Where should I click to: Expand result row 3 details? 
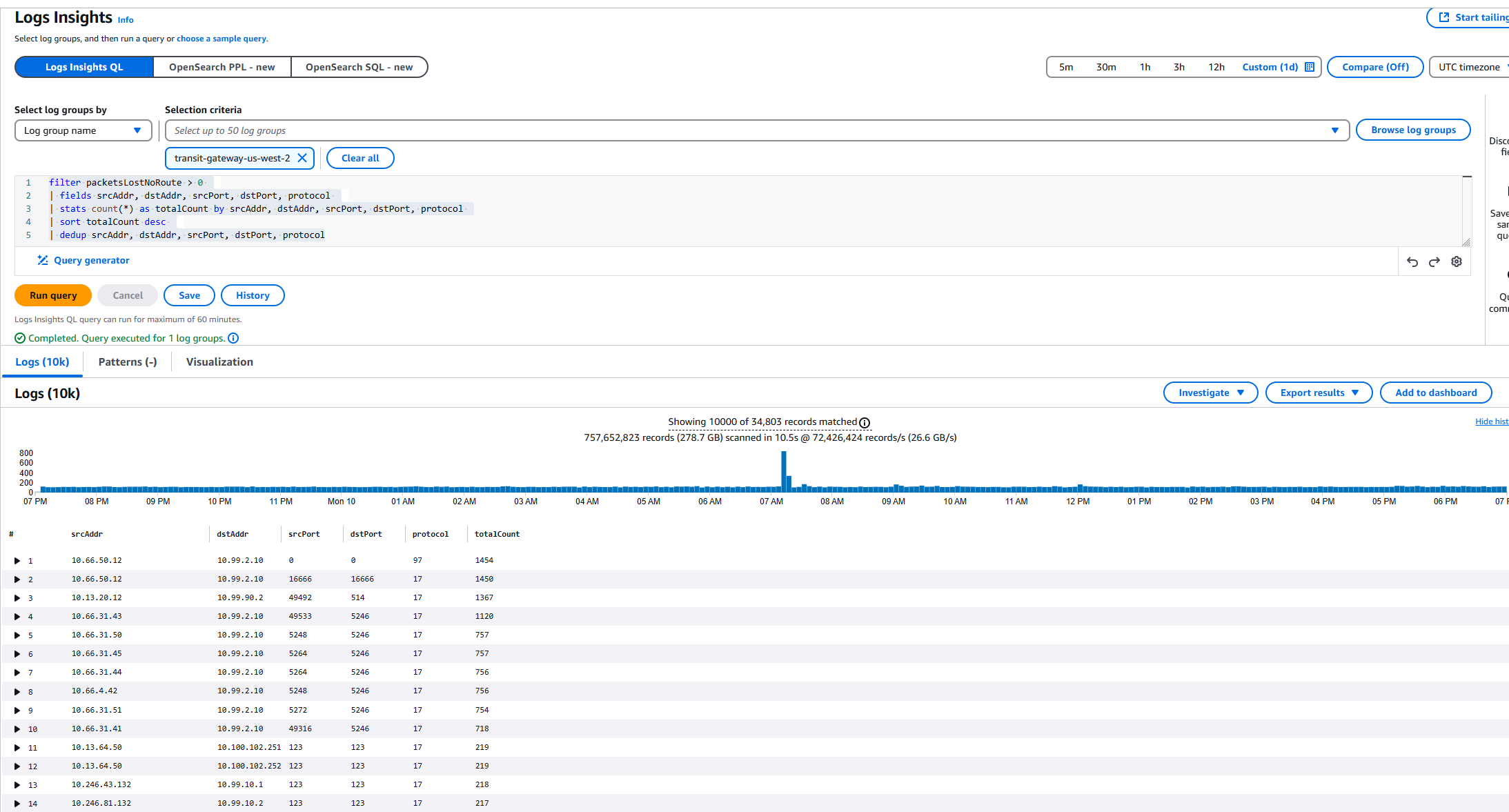pos(17,598)
